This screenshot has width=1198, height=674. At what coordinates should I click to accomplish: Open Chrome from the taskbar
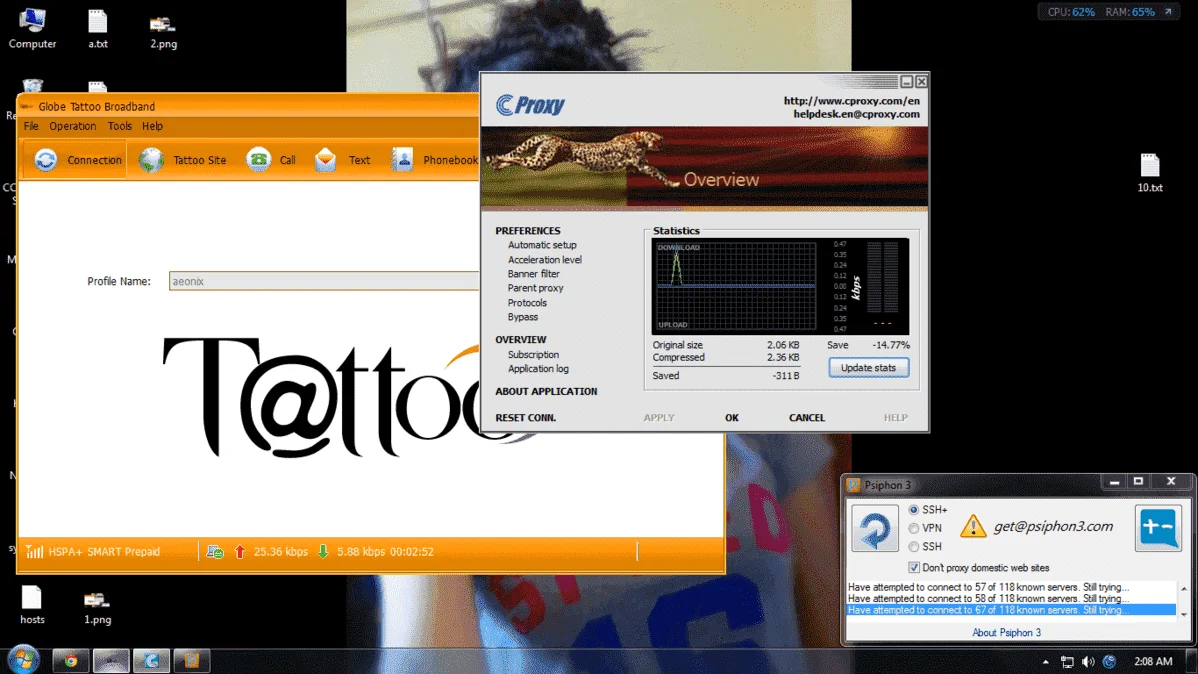pyautogui.click(x=70, y=661)
